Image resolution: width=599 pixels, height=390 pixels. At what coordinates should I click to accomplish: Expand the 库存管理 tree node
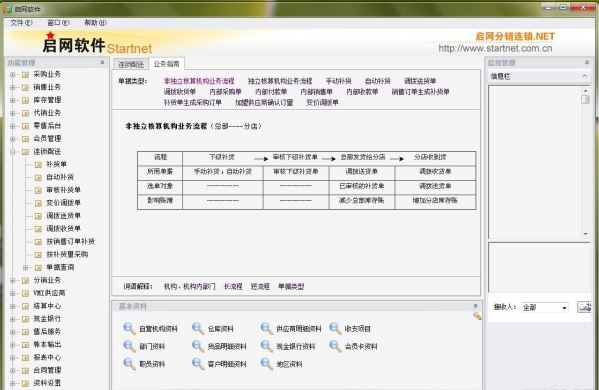point(13,100)
